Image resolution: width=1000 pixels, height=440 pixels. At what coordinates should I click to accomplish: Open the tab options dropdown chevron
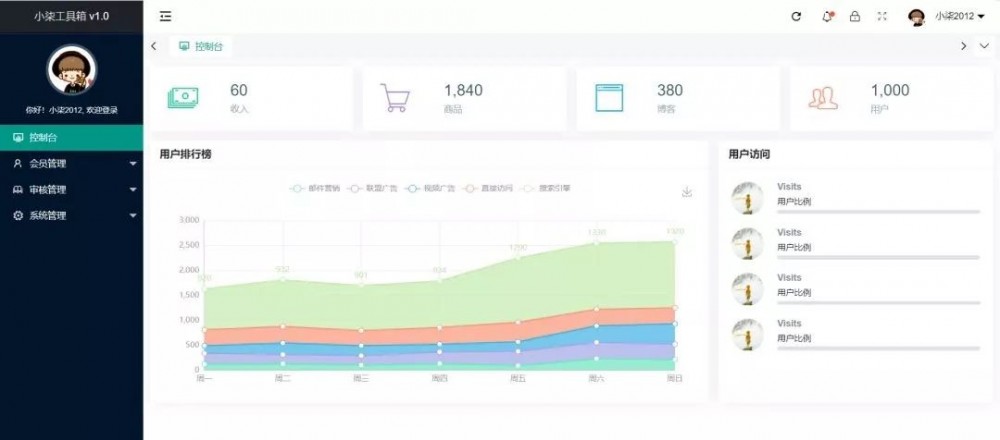[x=984, y=46]
